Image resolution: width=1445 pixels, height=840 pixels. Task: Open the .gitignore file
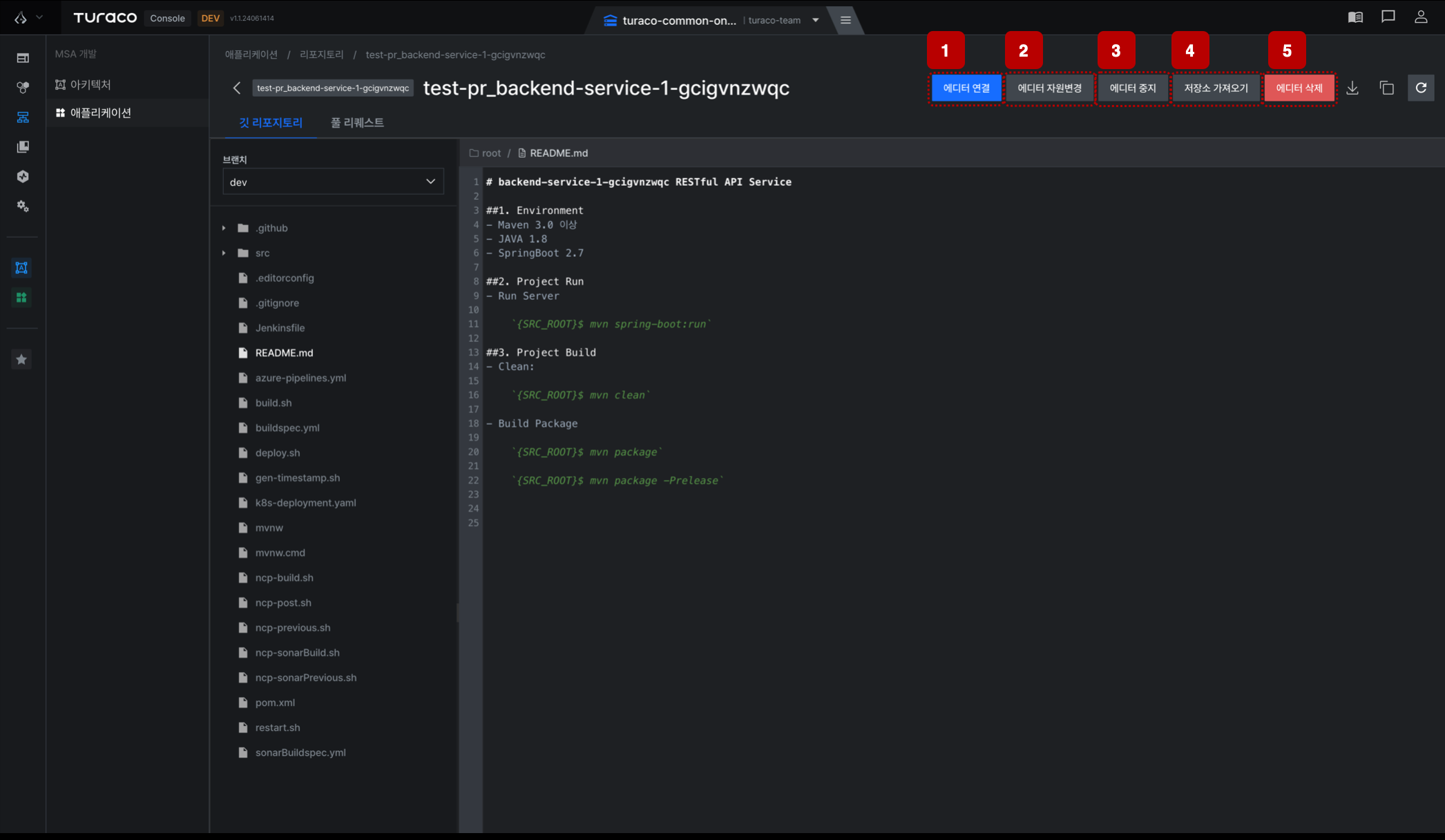[277, 303]
